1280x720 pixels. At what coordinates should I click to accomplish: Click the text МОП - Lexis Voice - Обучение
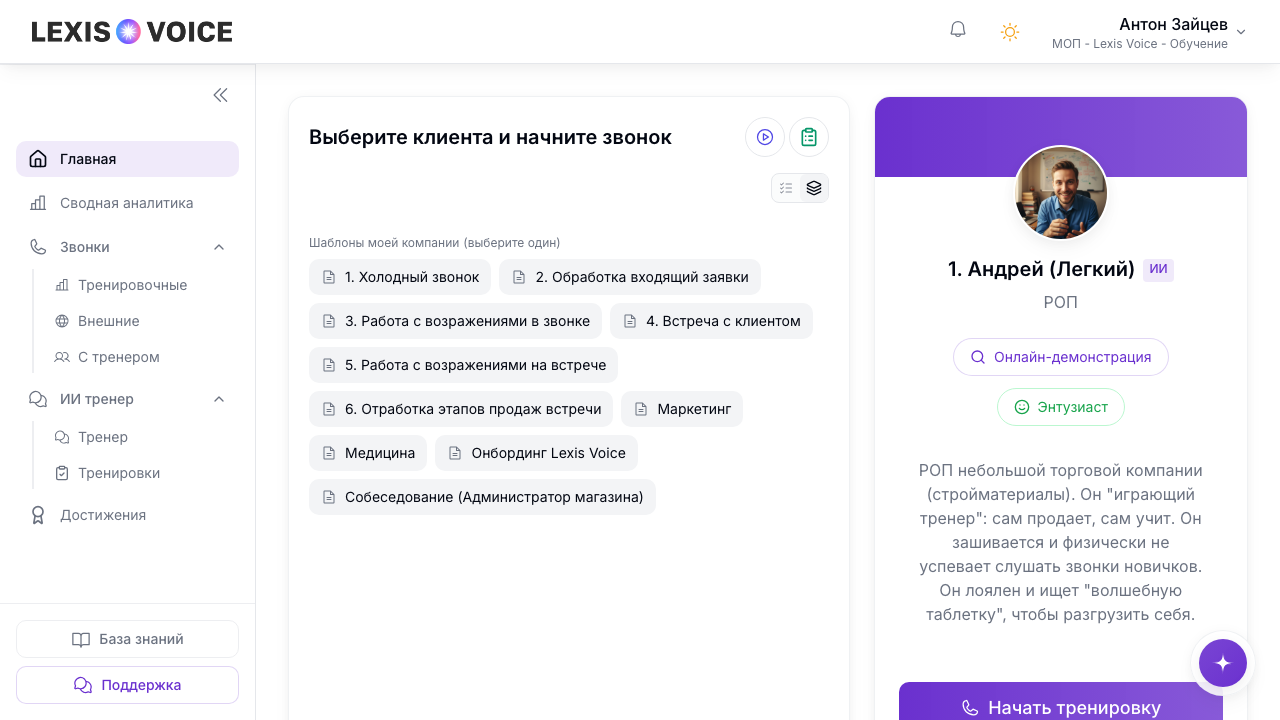1139,44
